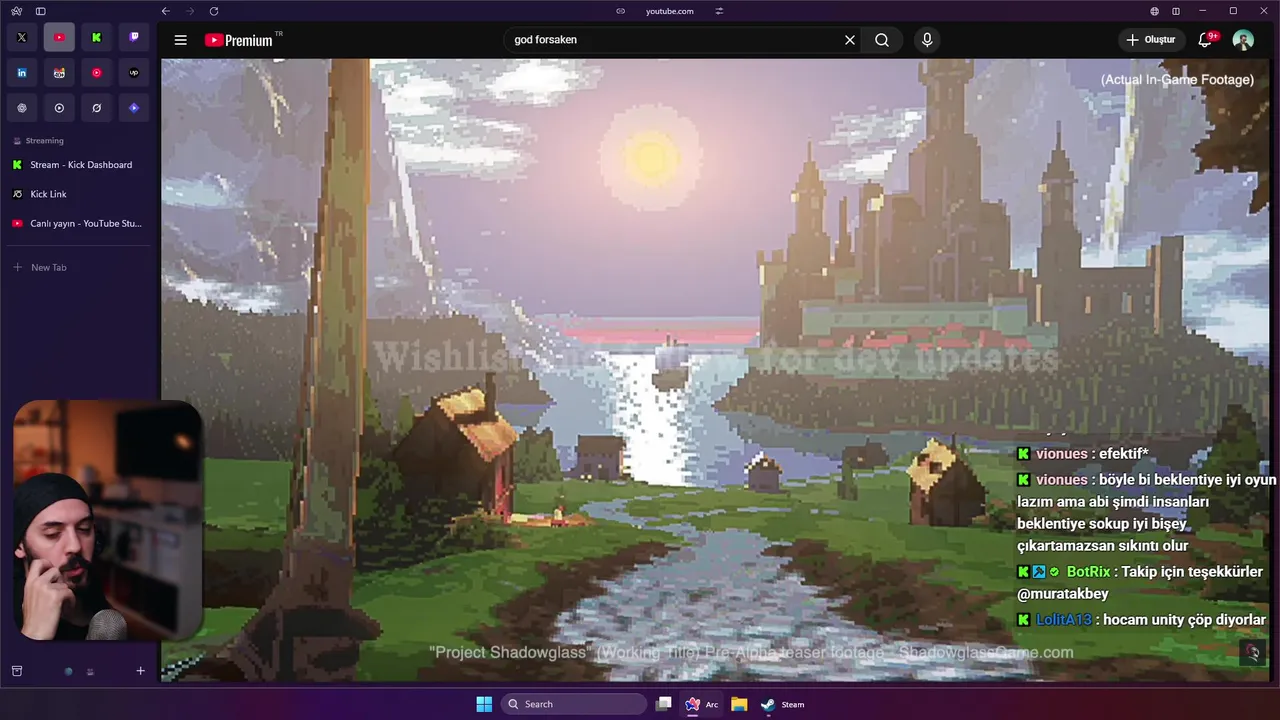
Task: Open the white play-circle pinned favorite
Action: tap(59, 108)
